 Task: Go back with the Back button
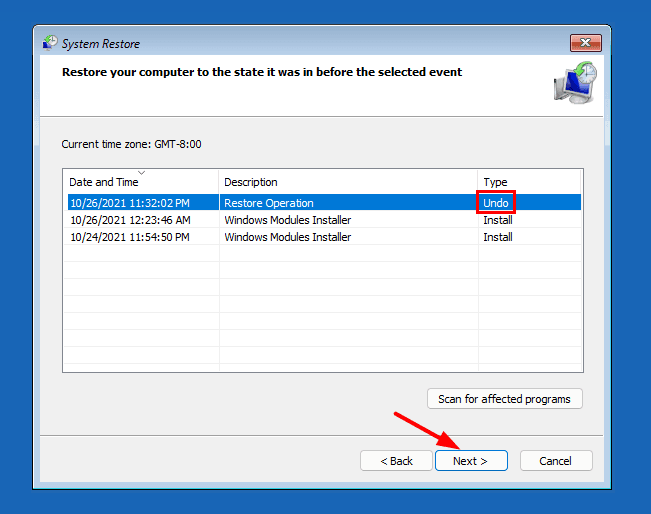396,461
